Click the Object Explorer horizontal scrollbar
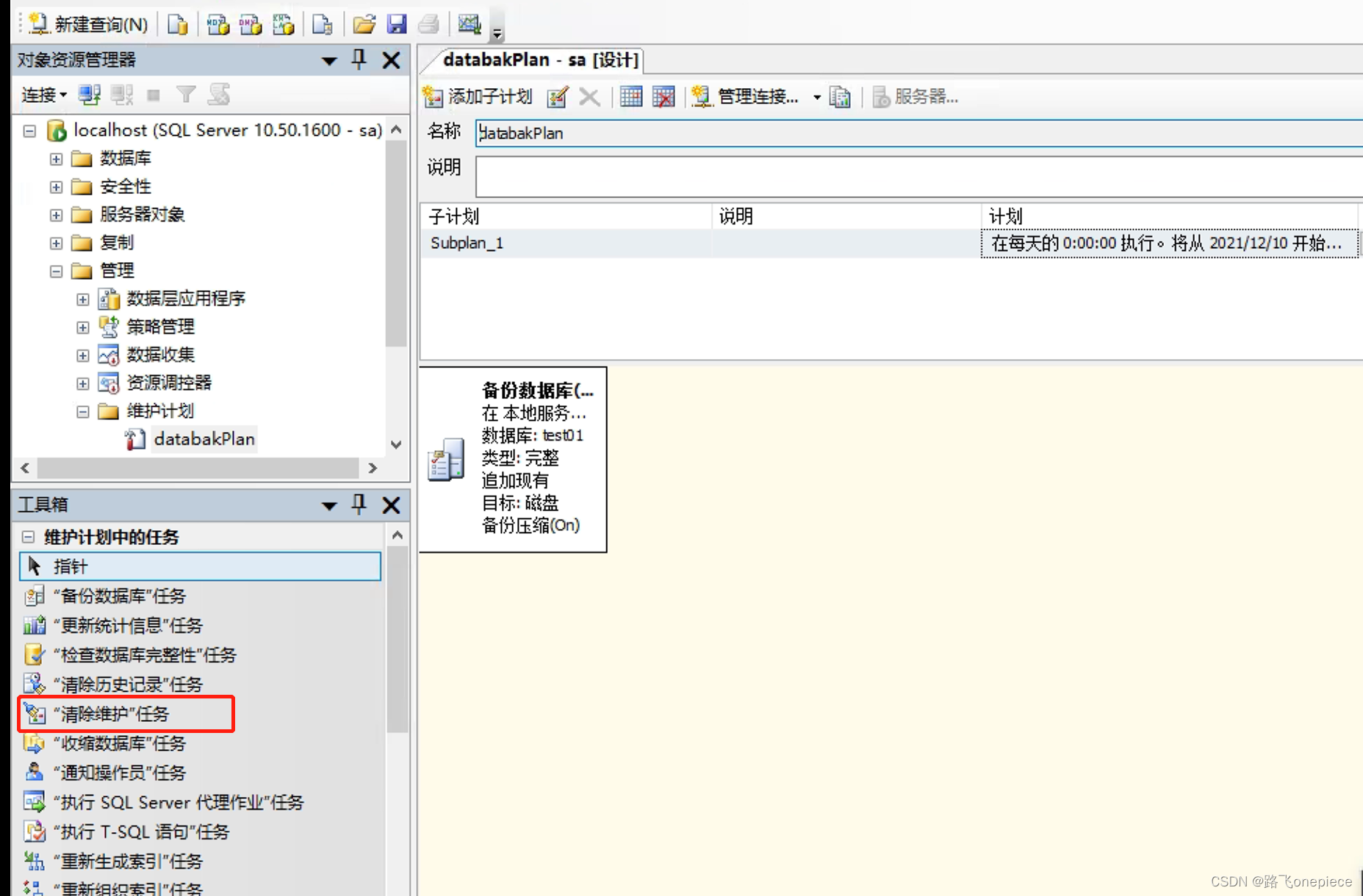Image resolution: width=1363 pixels, height=896 pixels. click(198, 468)
